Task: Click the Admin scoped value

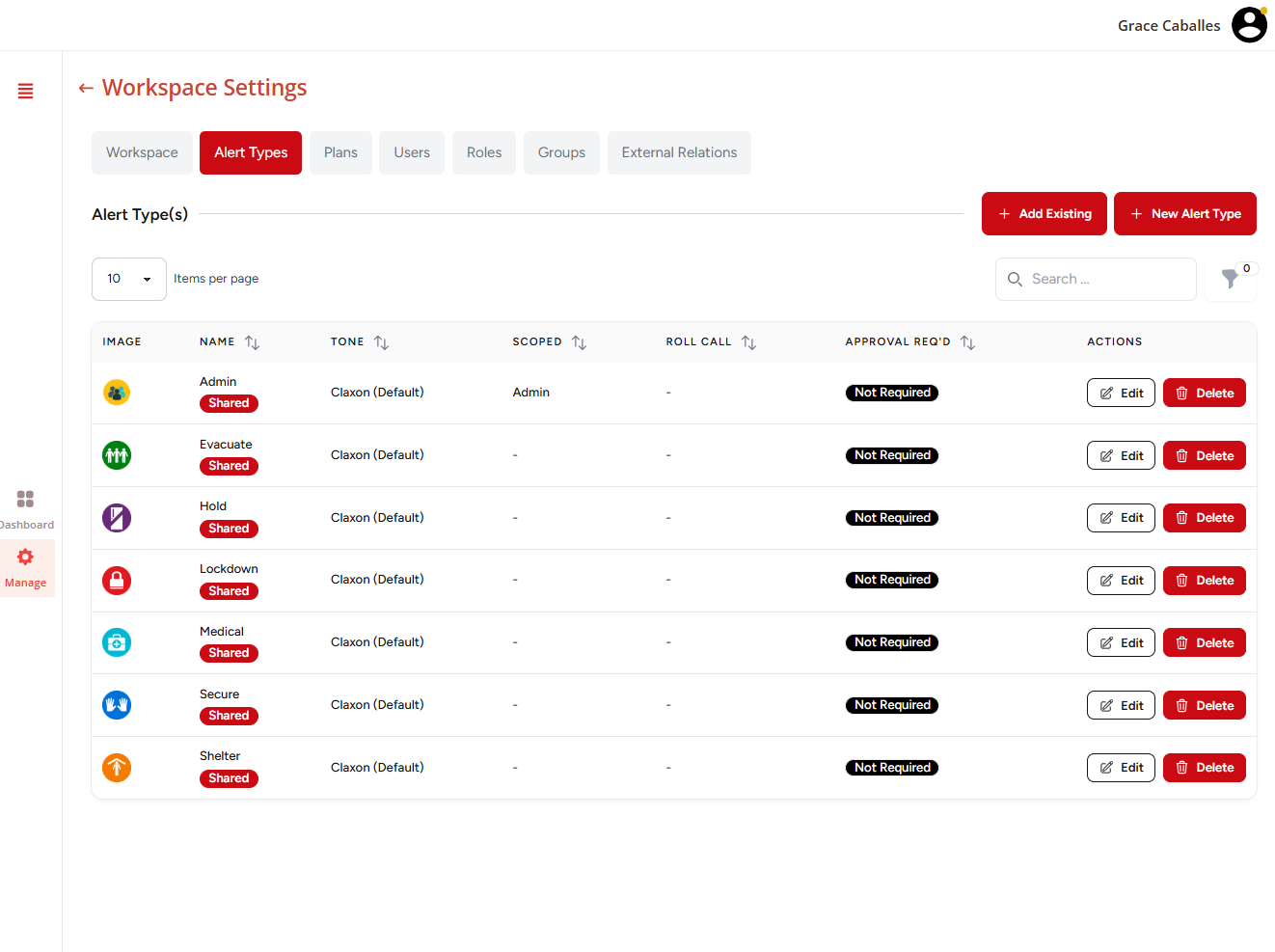Action: [531, 393]
